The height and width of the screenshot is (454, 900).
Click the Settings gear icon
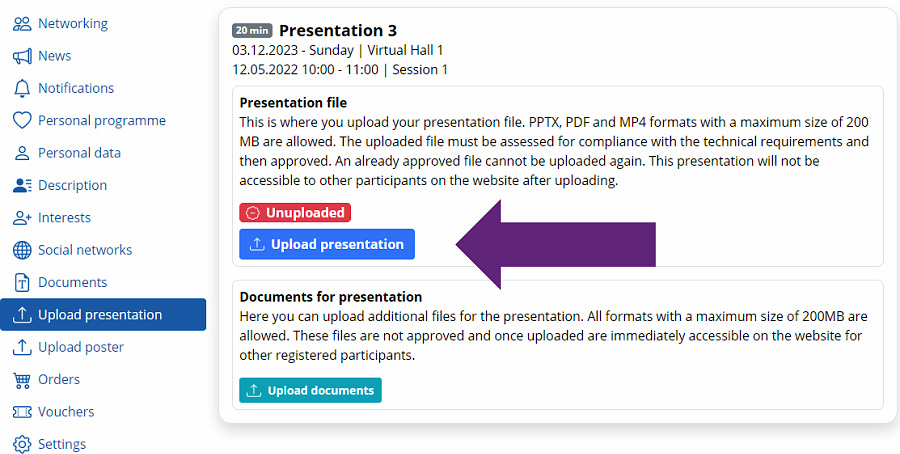[22, 444]
